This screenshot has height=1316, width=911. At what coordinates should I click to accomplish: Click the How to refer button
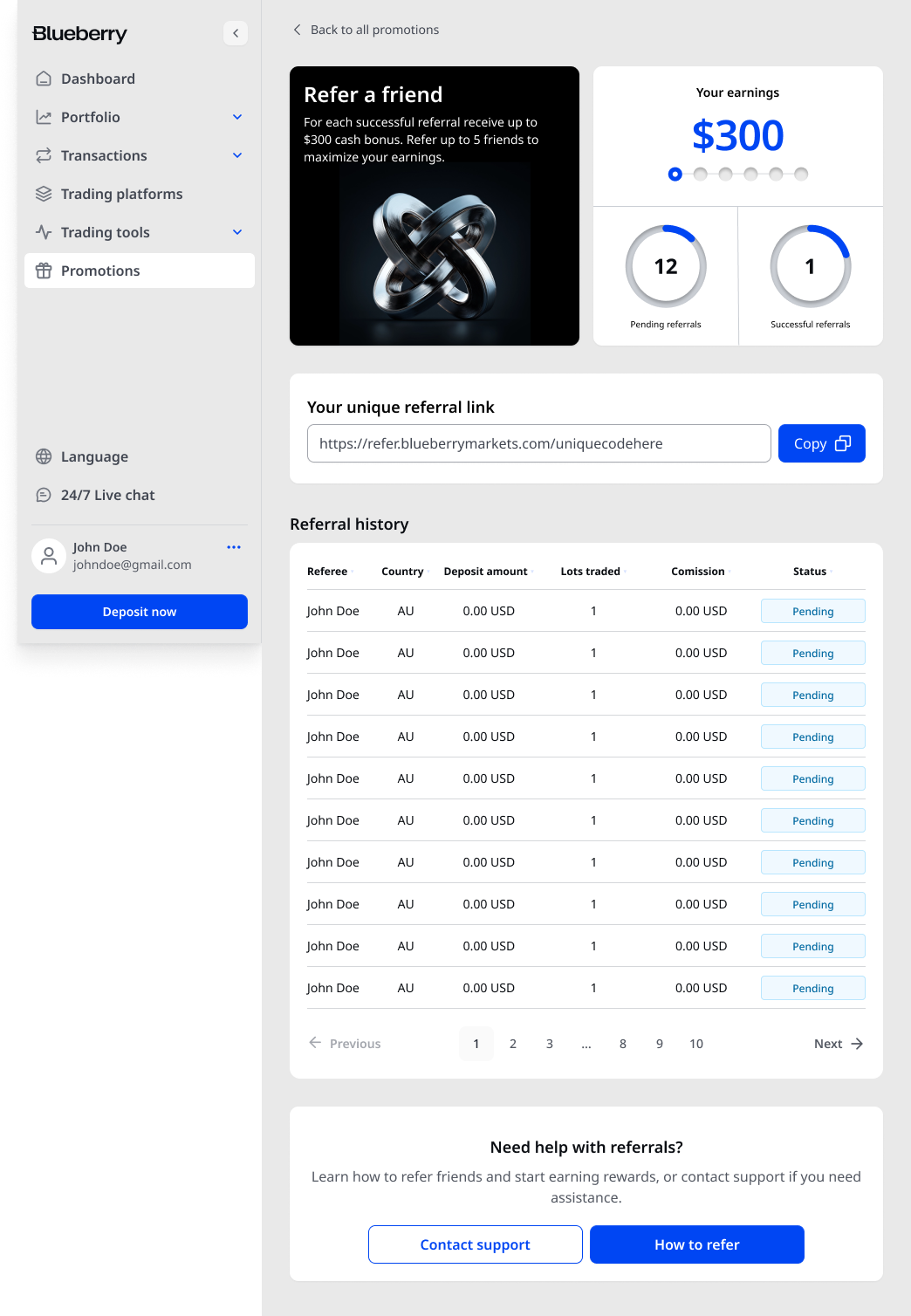tap(697, 1244)
